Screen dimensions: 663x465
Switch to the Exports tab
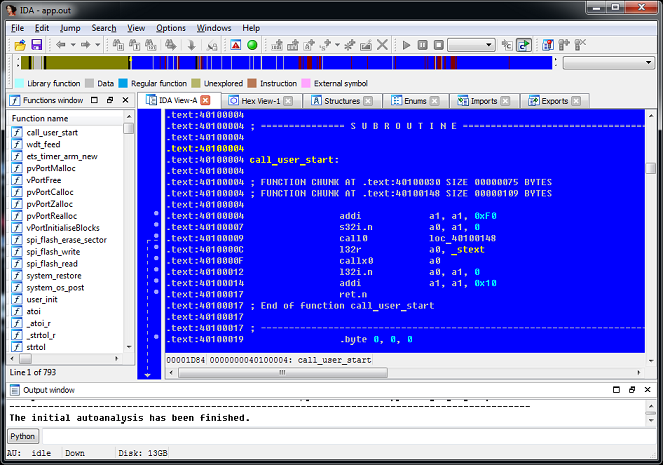pyautogui.click(x=554, y=101)
